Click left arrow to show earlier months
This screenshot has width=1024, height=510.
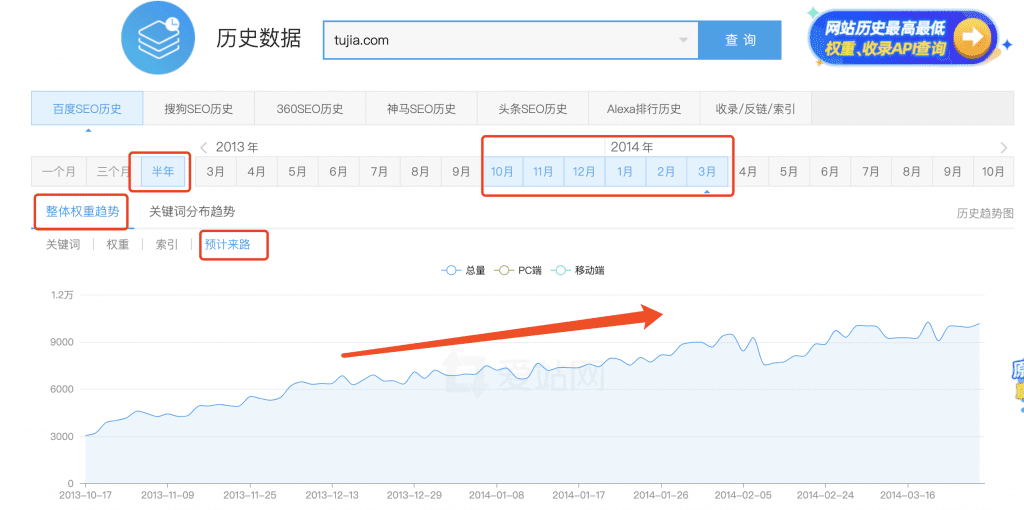coord(203,147)
